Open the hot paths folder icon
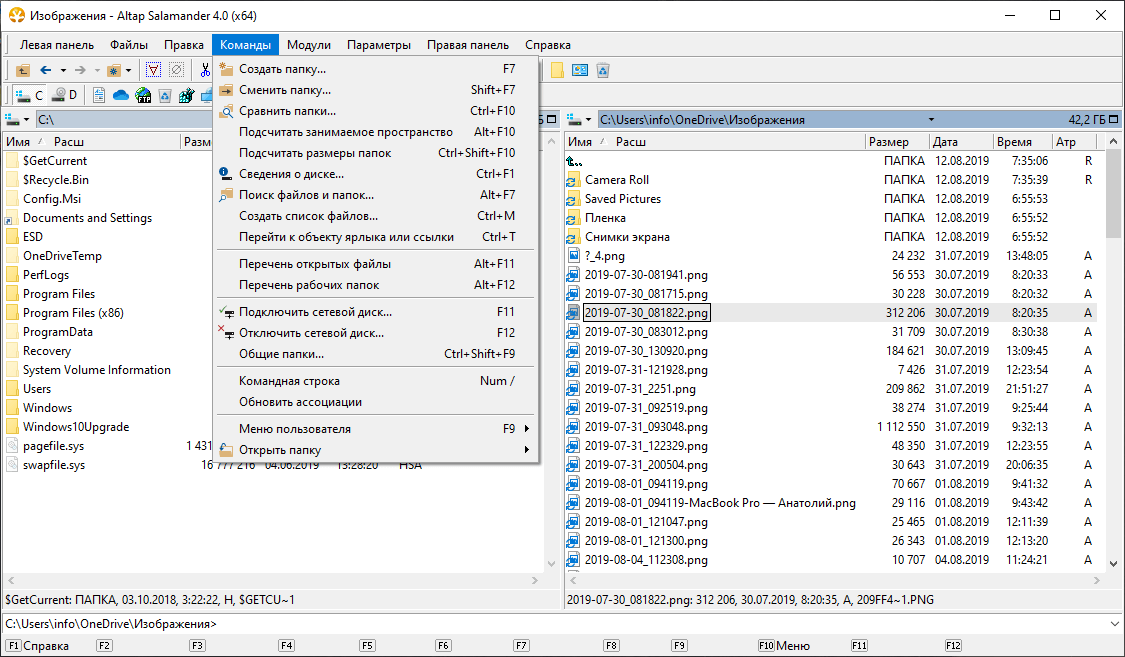Viewport: 1125px width, 657px height. pos(114,70)
